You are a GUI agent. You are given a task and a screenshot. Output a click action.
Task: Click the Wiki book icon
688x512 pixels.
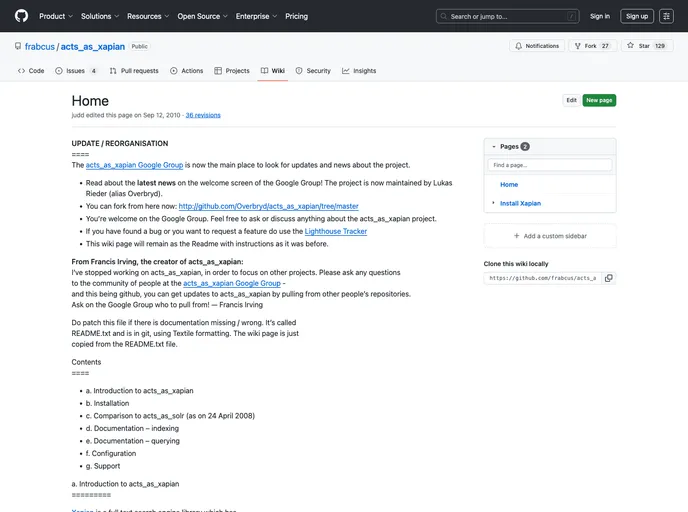pyautogui.click(x=264, y=71)
